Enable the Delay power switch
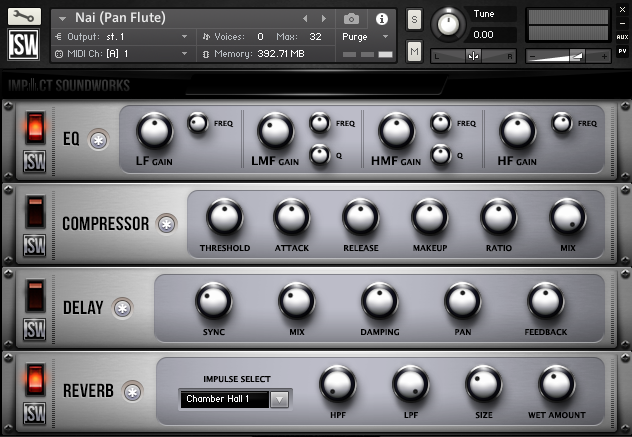 tap(35, 296)
